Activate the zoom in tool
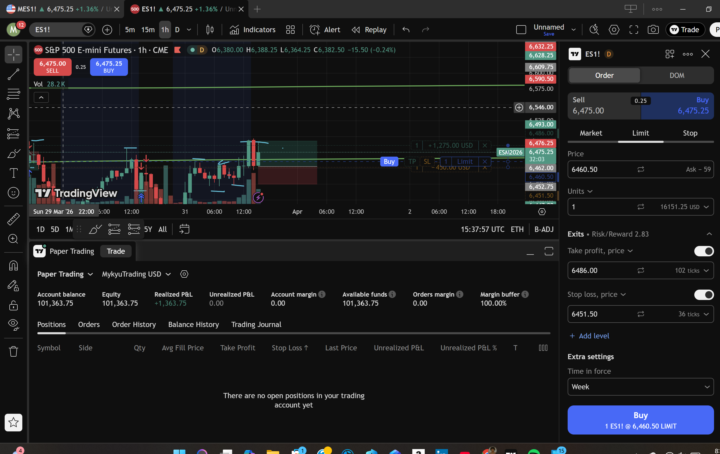Viewport: 720px width, 454px height. click(13, 239)
